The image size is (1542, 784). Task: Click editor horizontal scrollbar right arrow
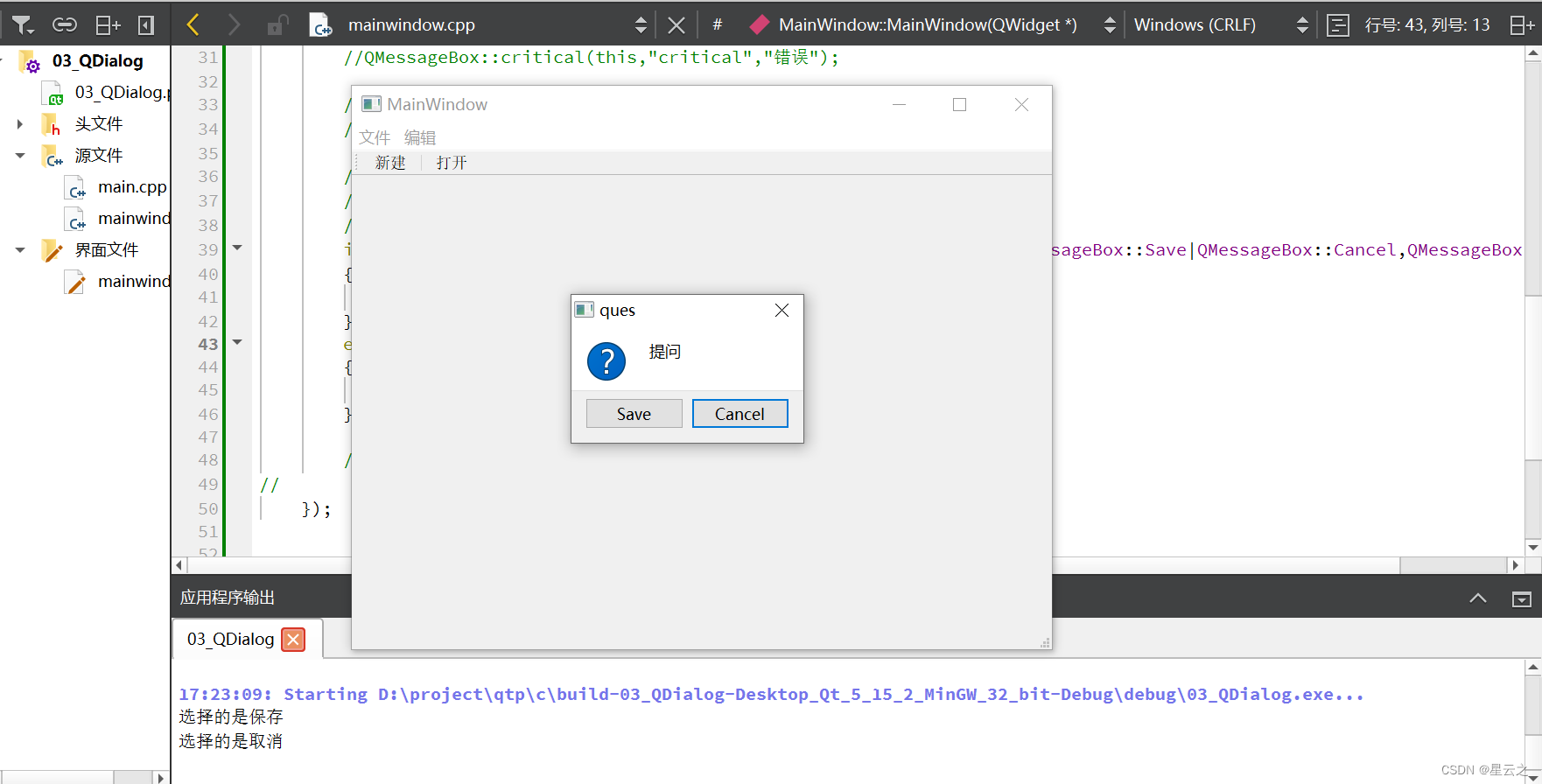[1515, 565]
